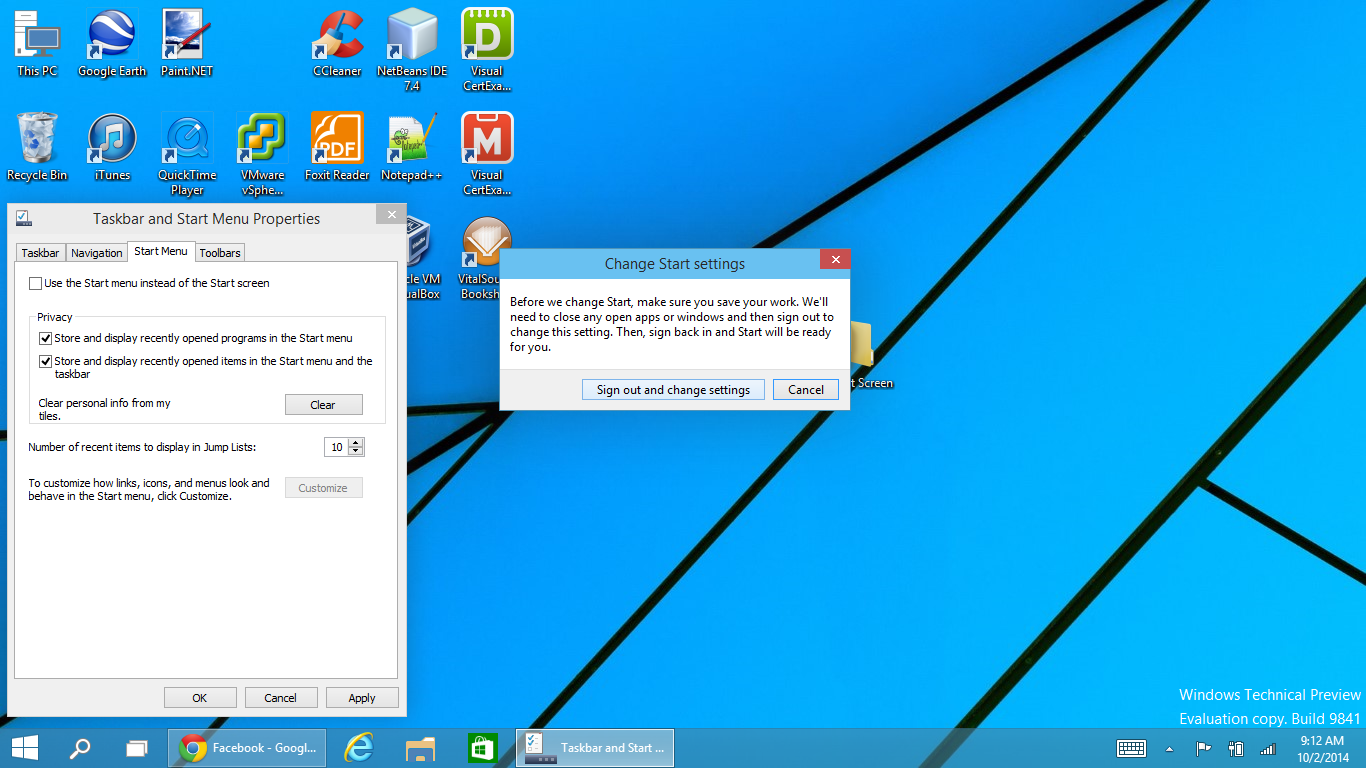
Task: Select iTunes desktop shortcut
Action: tap(112, 147)
